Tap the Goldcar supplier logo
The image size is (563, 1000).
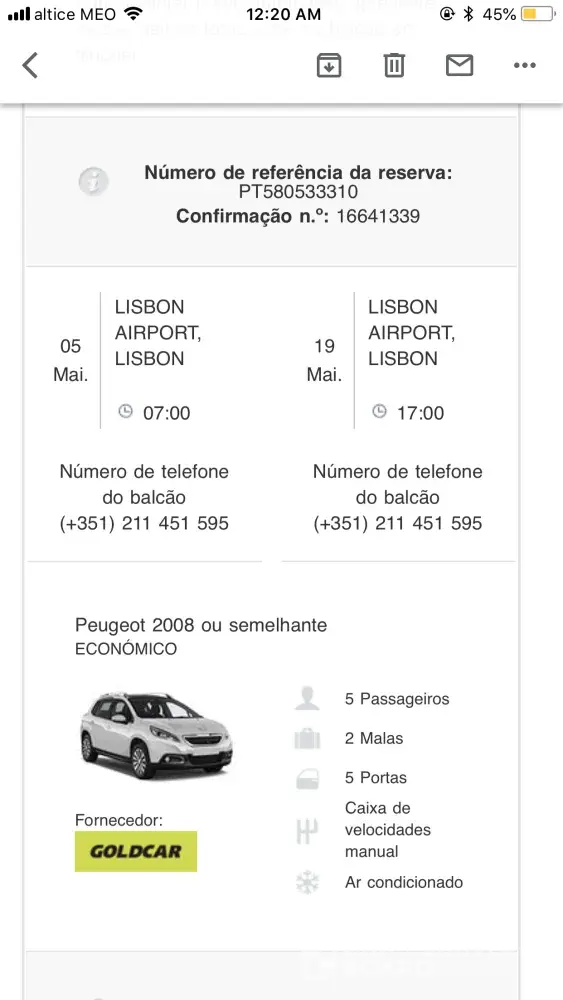point(136,851)
